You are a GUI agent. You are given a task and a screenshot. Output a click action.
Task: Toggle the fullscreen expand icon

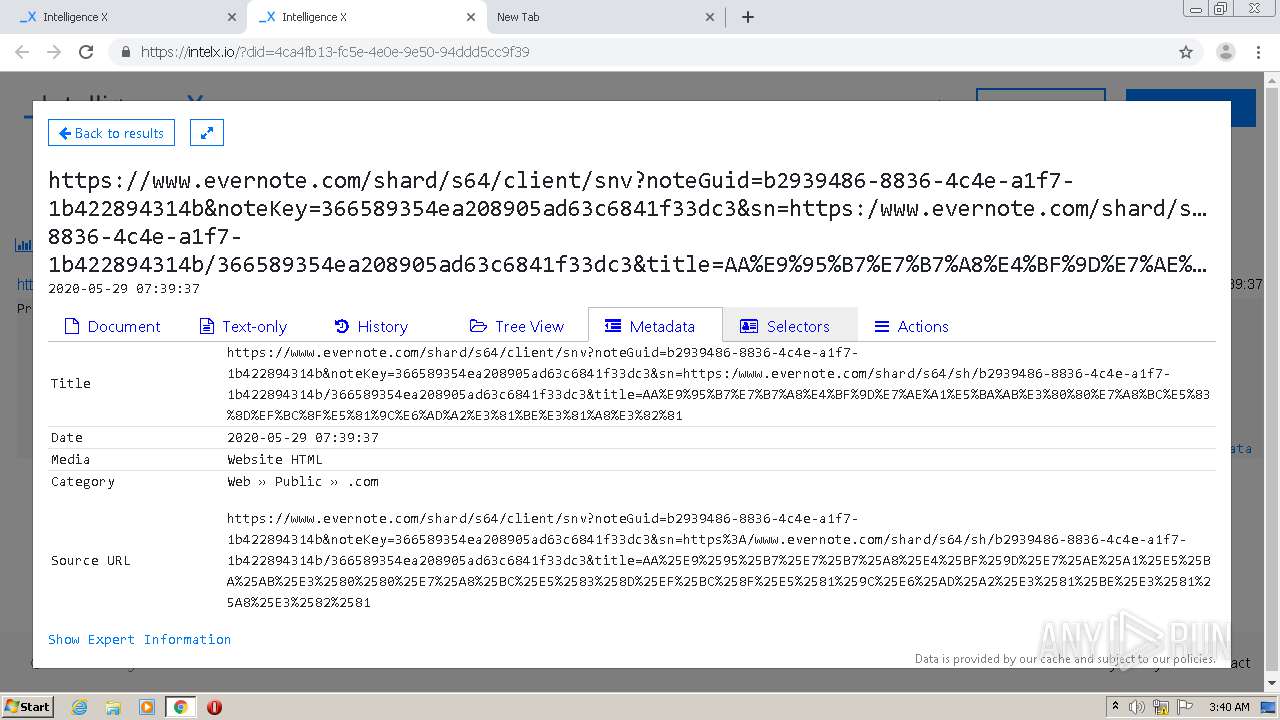click(207, 133)
